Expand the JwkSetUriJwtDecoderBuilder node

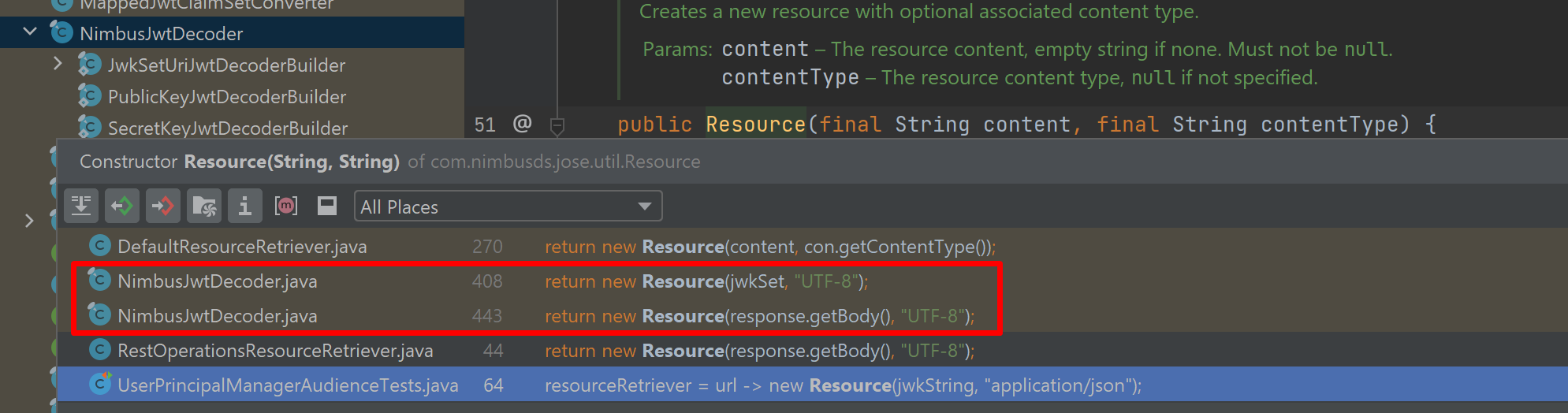tap(58, 63)
